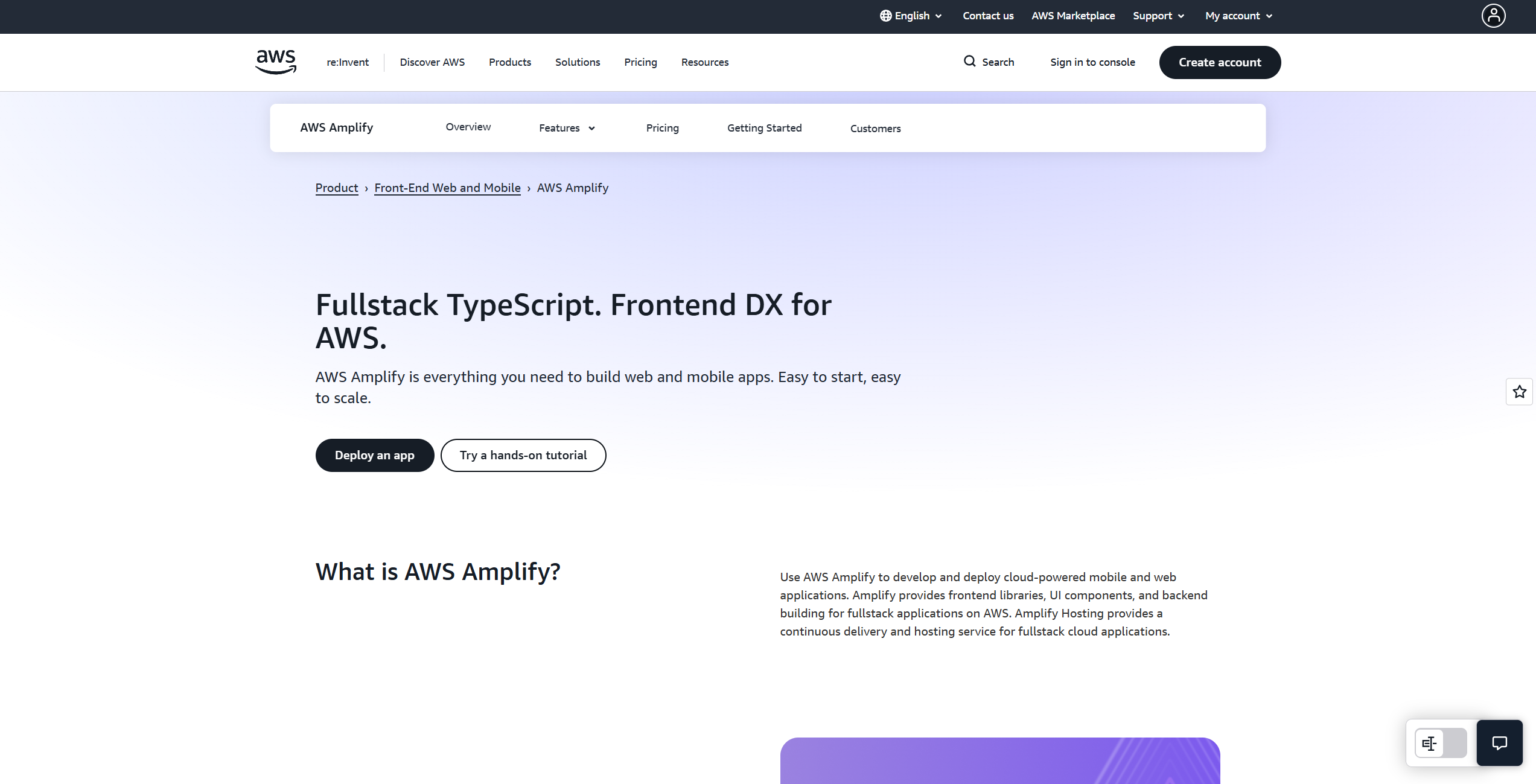This screenshot has width=1536, height=784.
Task: Open the Products menu
Action: tap(509, 62)
